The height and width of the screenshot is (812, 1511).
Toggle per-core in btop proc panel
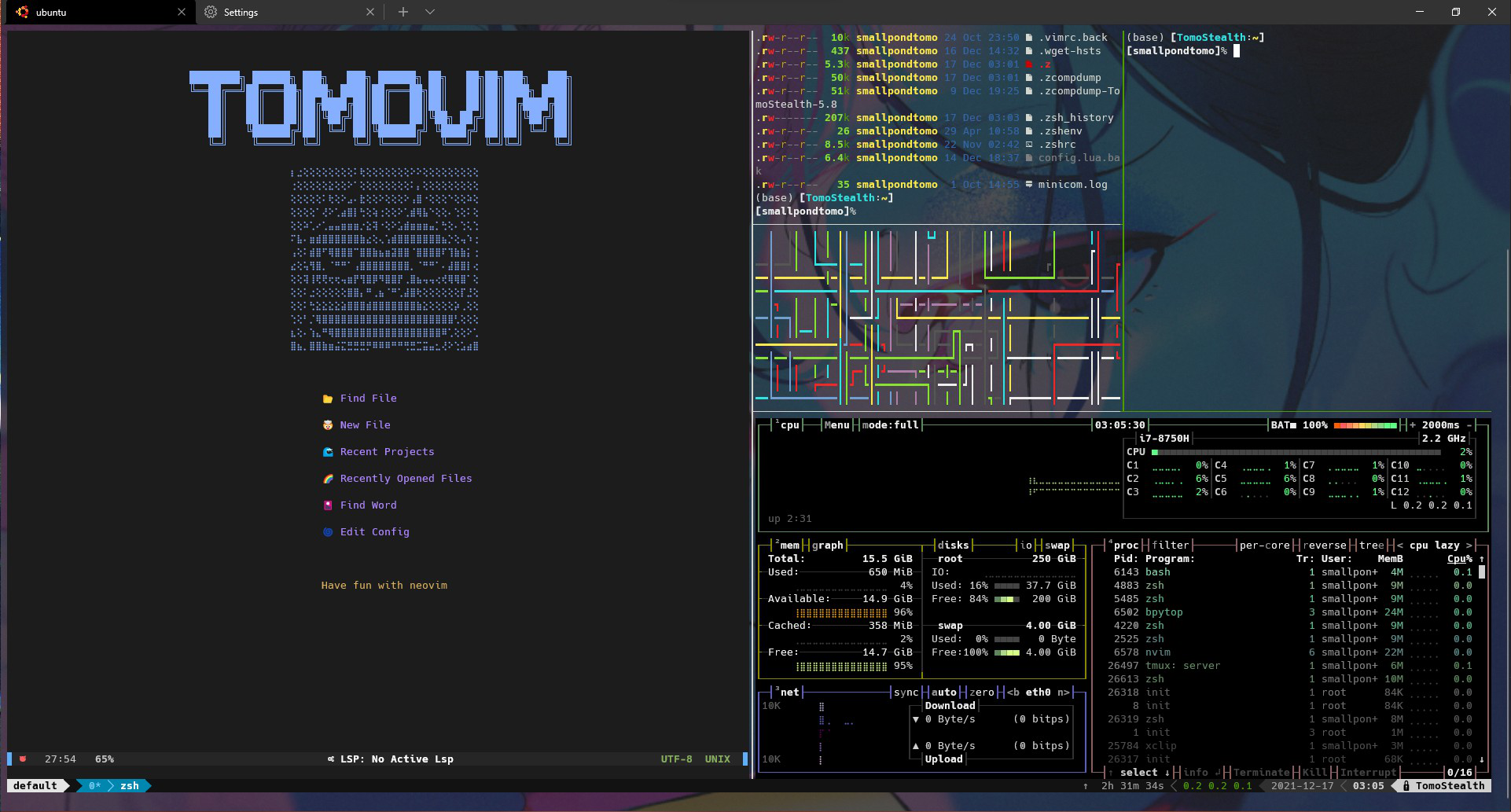tap(1265, 546)
